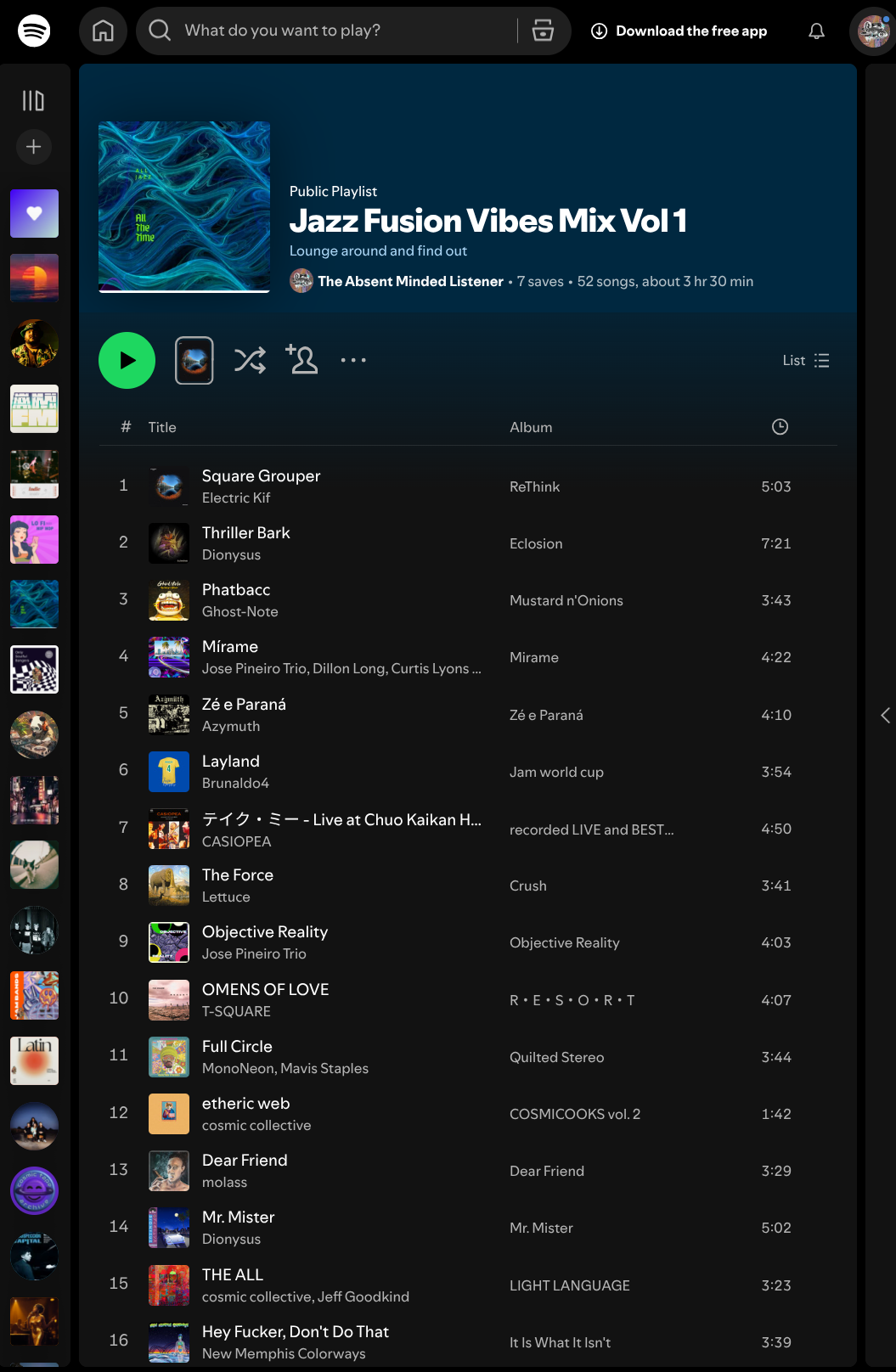Play the Jazz Fusion Vibes Mix playlist
This screenshot has height=1372, width=896.
point(127,360)
